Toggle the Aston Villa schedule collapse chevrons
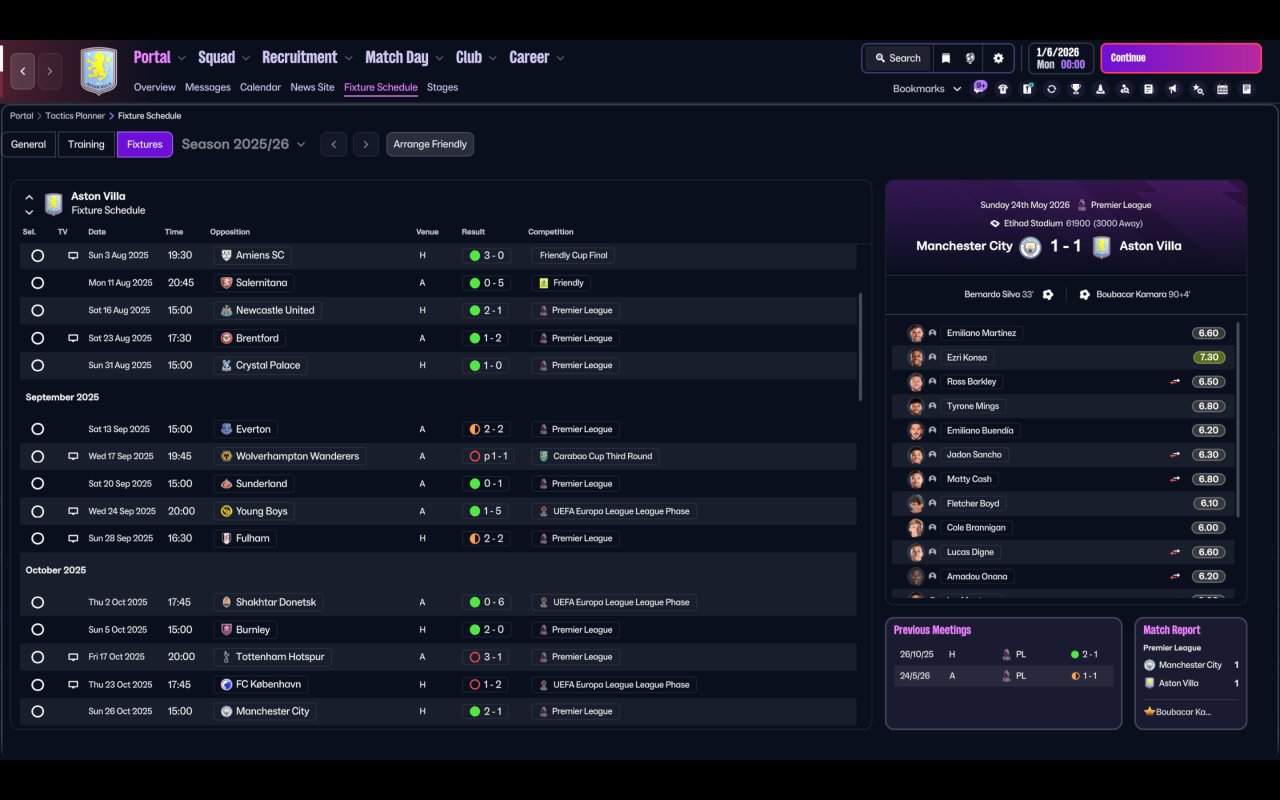This screenshot has width=1280, height=800. 29,204
